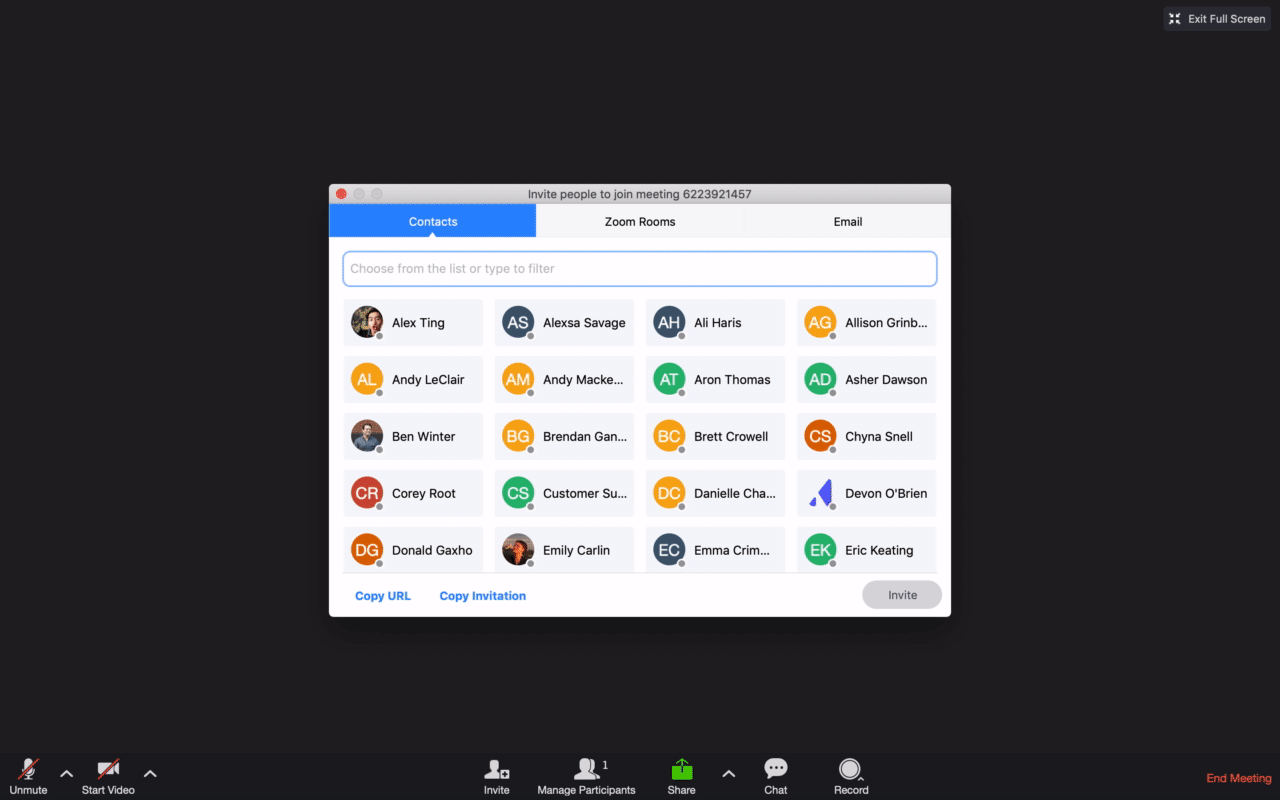This screenshot has width=1280, height=800.
Task: Select Brett Crowell BC avatar
Action: click(669, 436)
